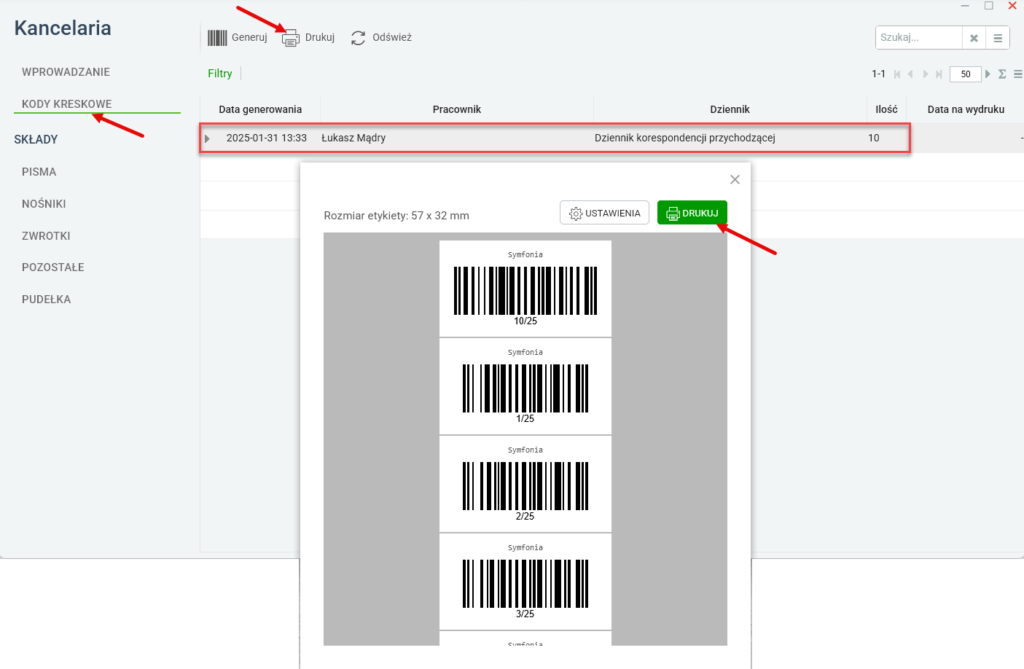Open the POZOSTAŁE section

53,267
